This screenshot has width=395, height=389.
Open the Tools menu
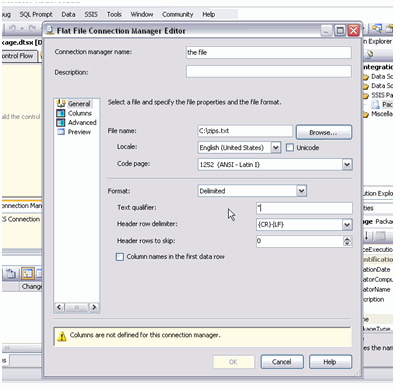(x=114, y=14)
